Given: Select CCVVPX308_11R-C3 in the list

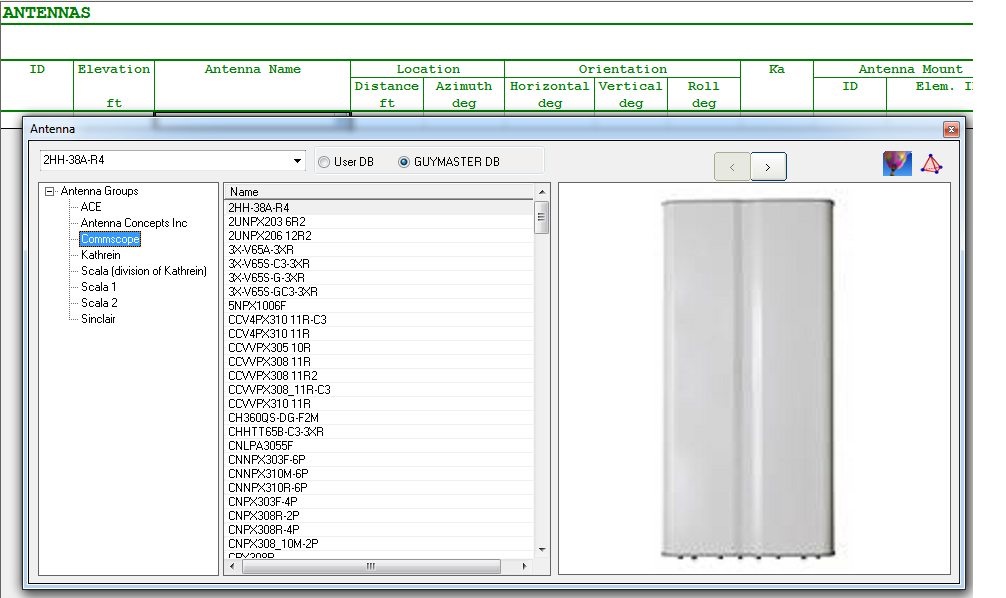Looking at the screenshot, I should [x=379, y=389].
